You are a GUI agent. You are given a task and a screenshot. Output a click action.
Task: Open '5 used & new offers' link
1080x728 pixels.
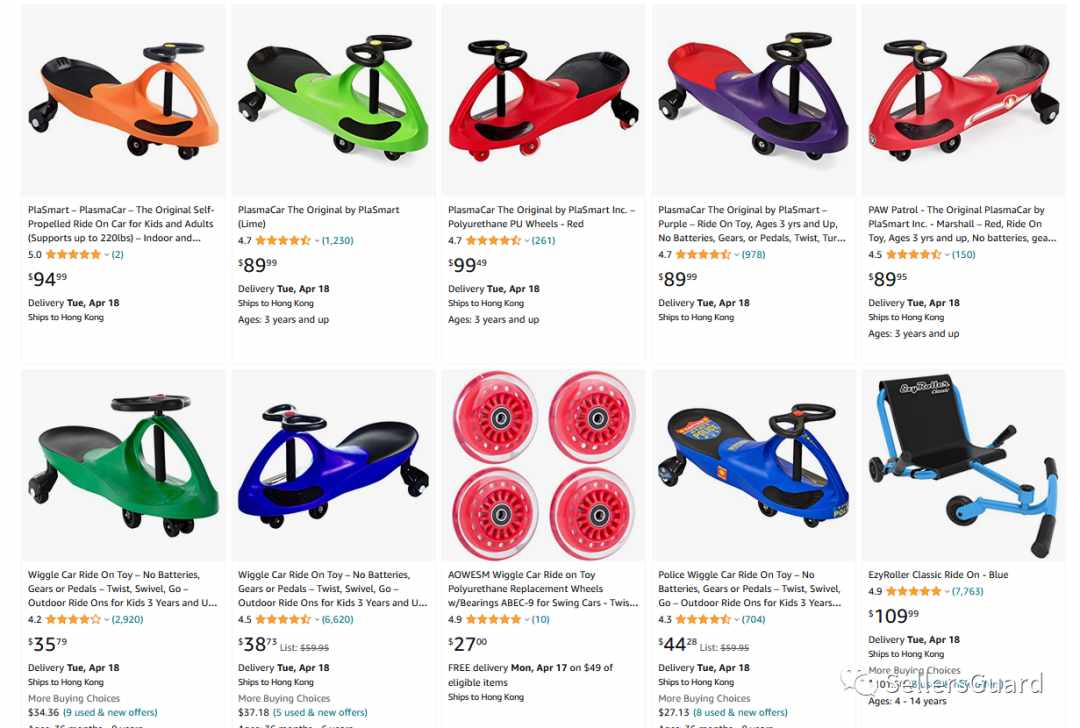tap(320, 712)
